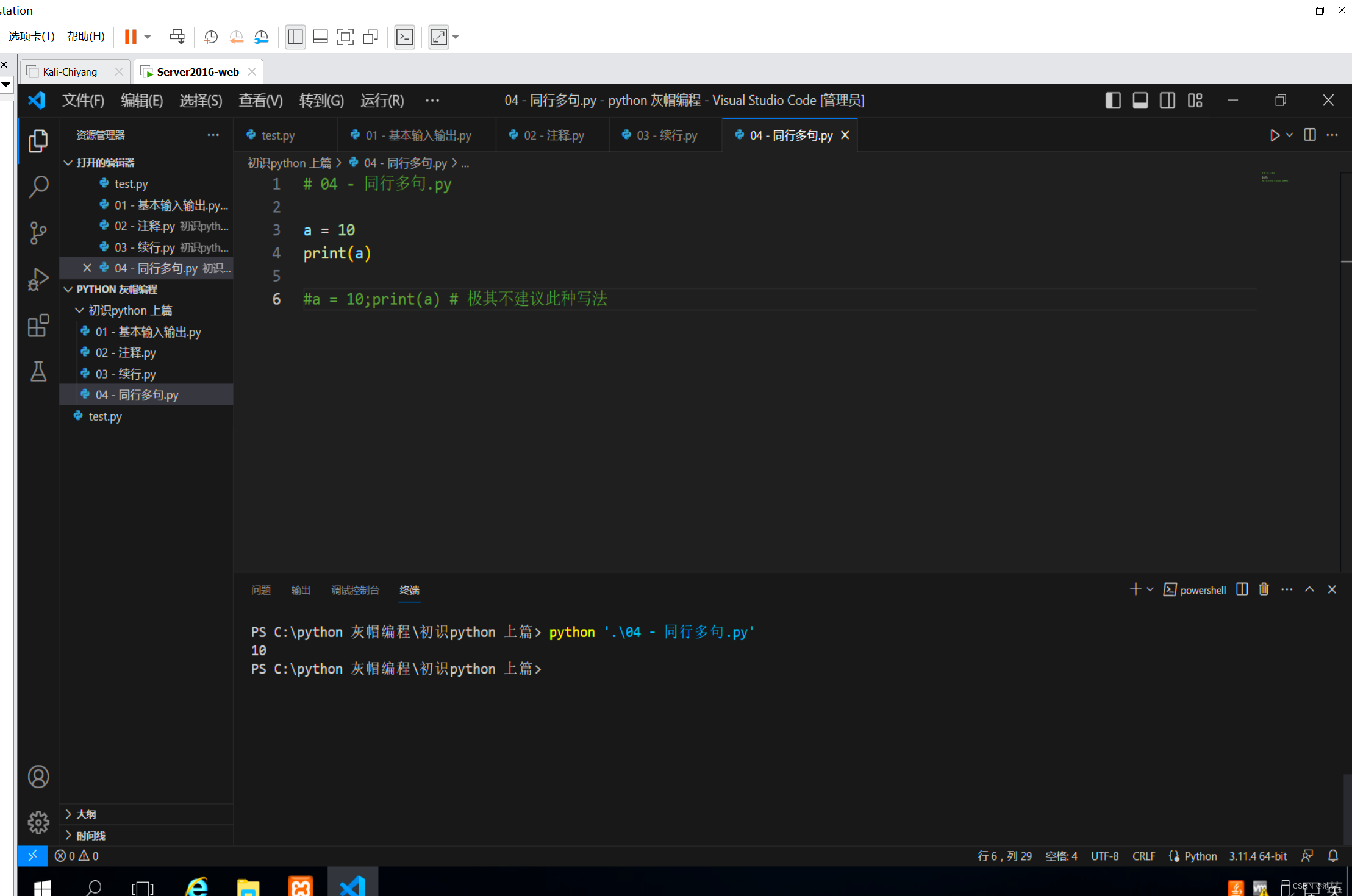Enter VMware full screen mode icon
Image resolution: width=1352 pixels, height=896 pixels.
pos(345,37)
